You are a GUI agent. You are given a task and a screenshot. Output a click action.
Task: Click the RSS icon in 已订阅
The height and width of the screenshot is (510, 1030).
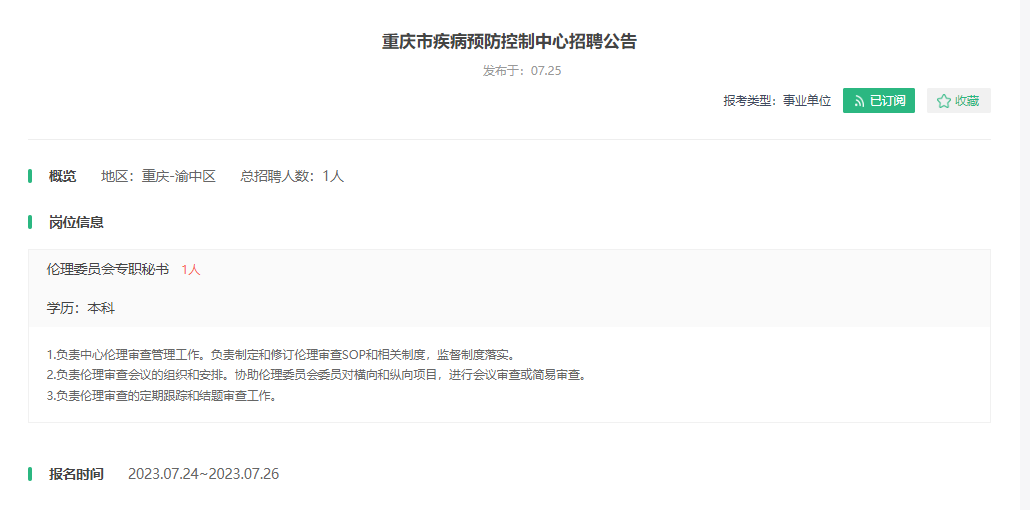coord(859,101)
